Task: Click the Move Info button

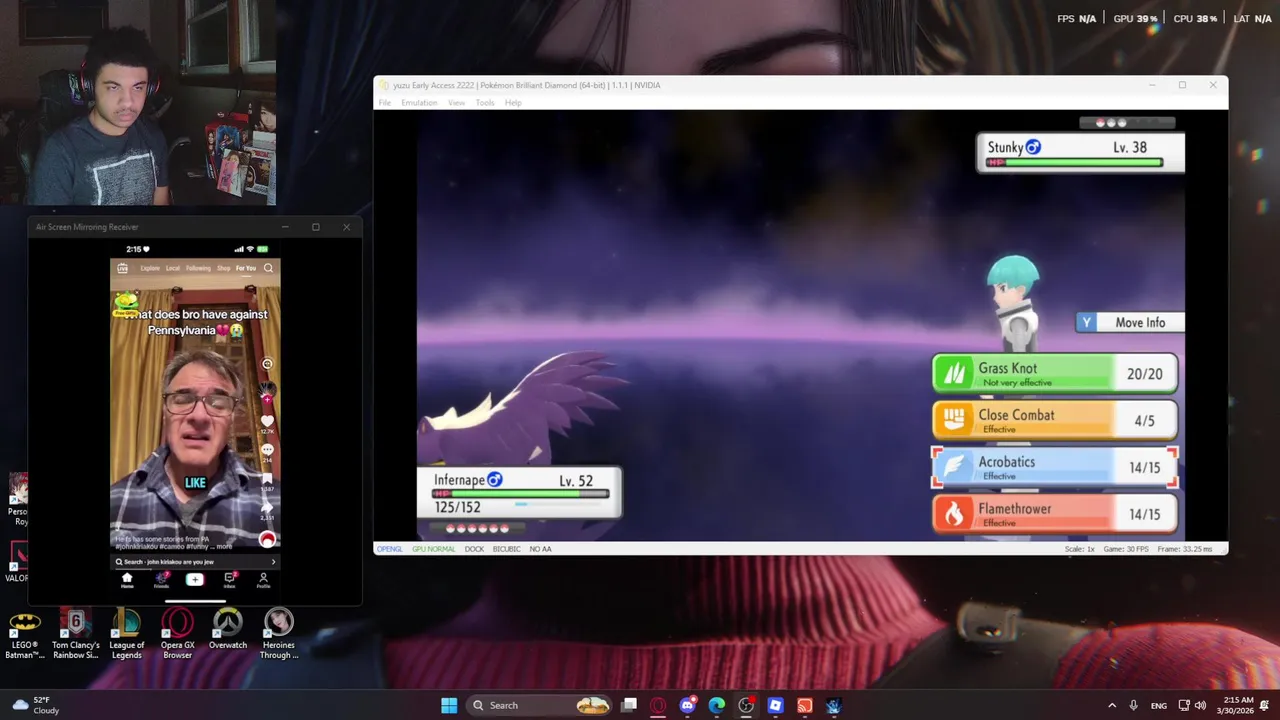Action: pos(1130,322)
